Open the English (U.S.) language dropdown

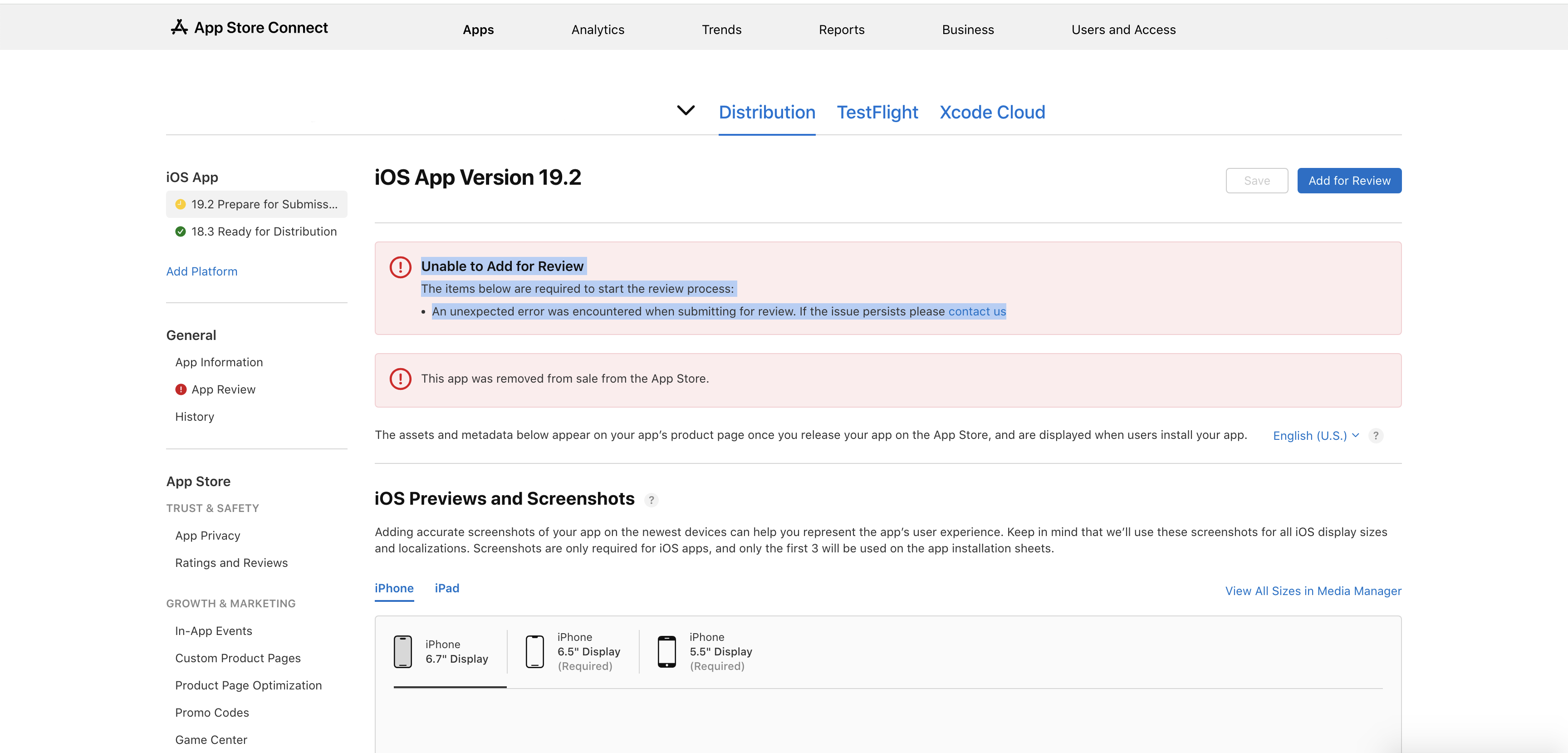[1316, 436]
